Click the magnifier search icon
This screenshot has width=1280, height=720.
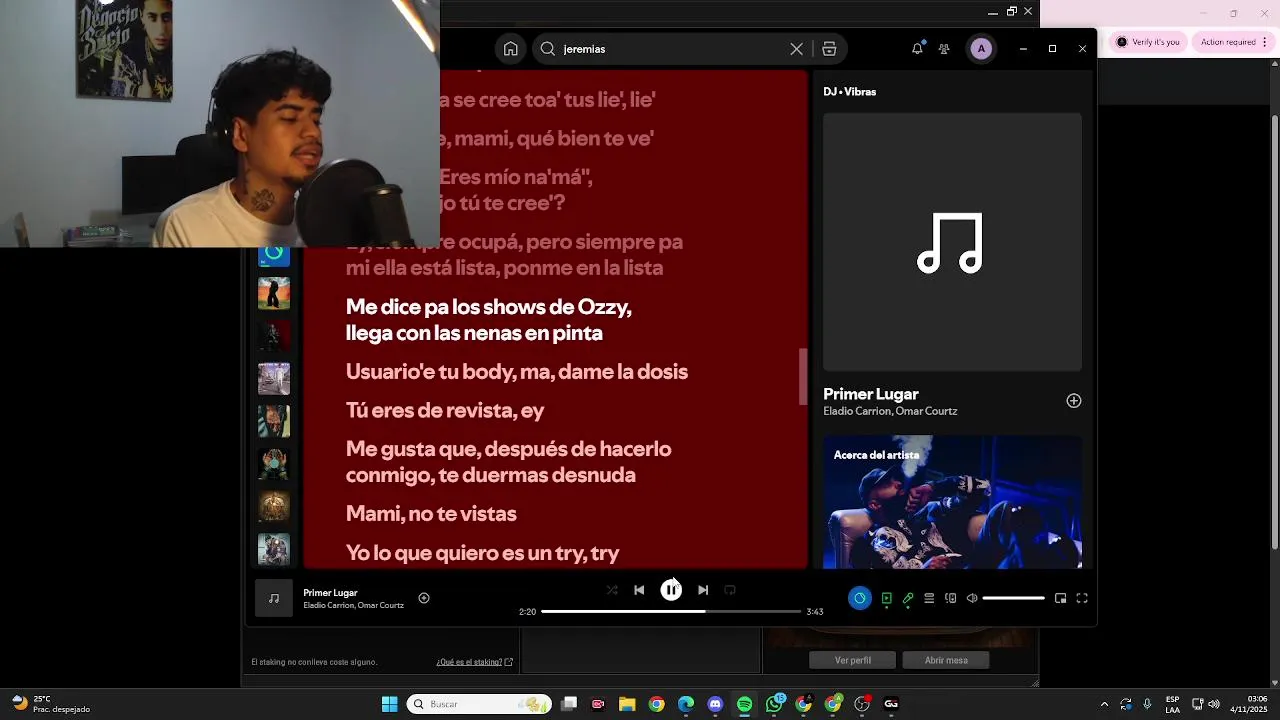548,49
